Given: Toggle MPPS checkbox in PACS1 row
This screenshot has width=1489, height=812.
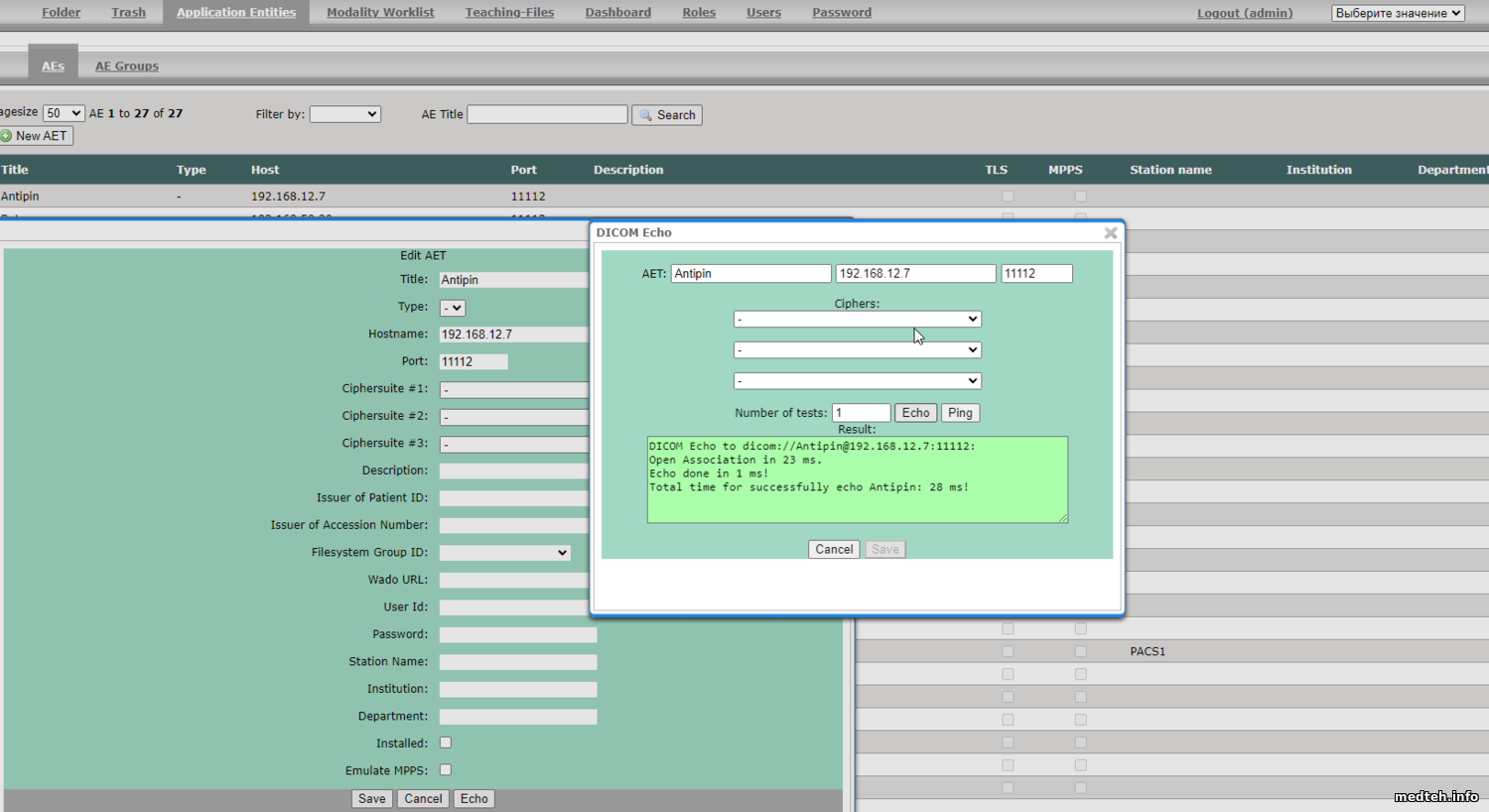Looking at the screenshot, I should click(1080, 651).
